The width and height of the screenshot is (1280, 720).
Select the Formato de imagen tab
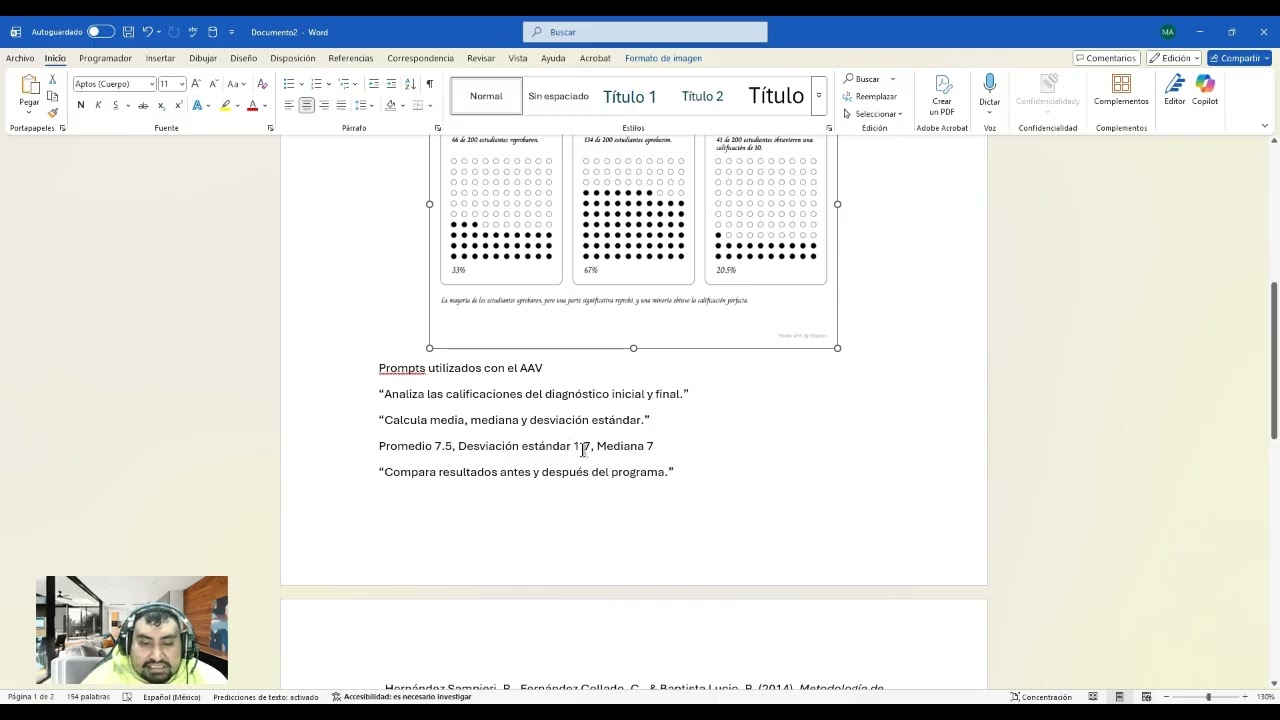[663, 58]
